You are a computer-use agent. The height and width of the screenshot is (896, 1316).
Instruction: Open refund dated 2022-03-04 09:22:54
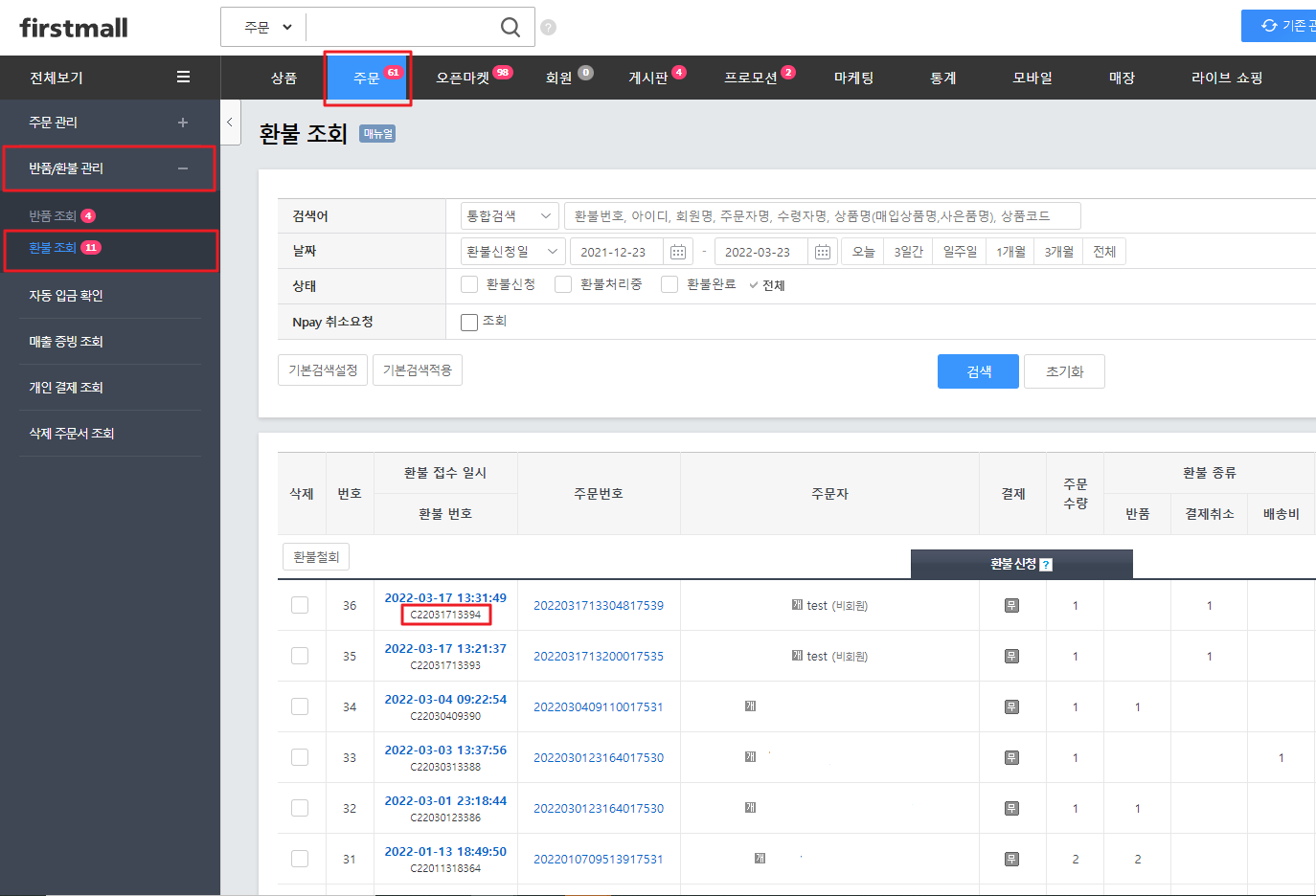(445, 700)
